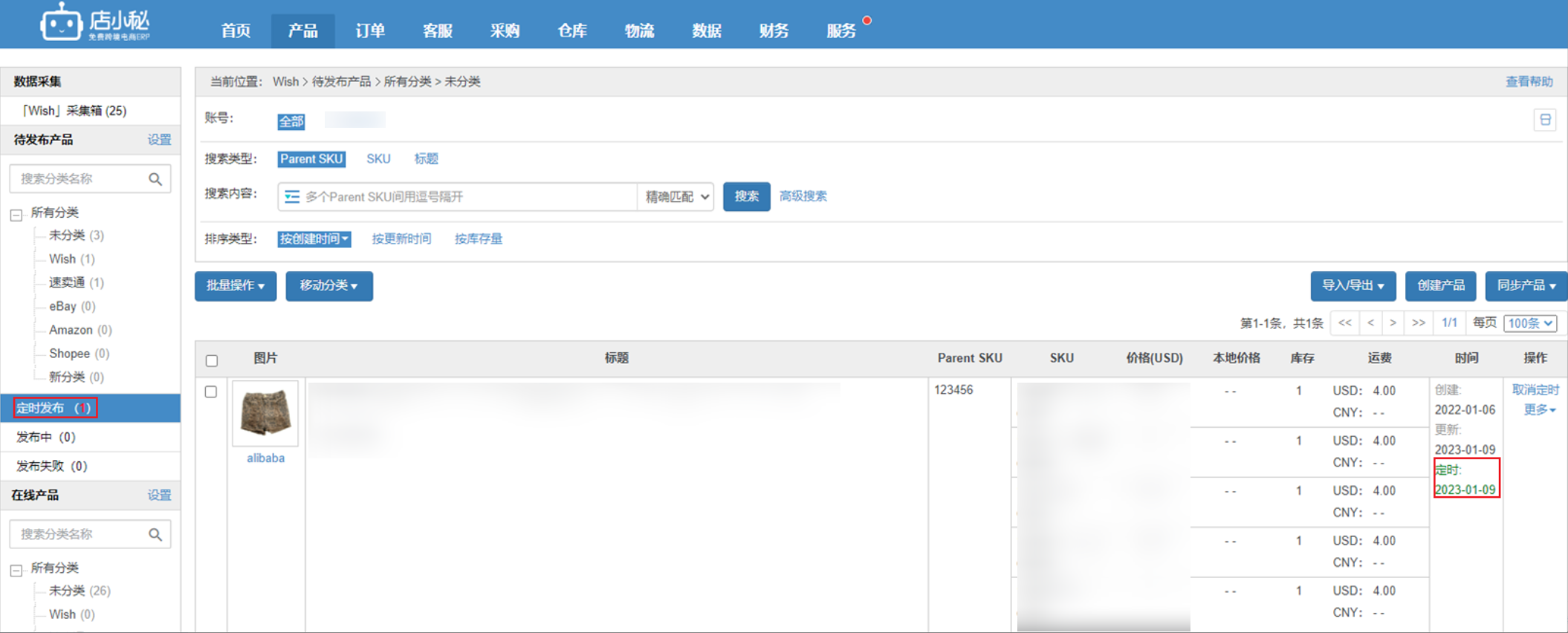Click the 取消定时 link

tap(1535, 390)
